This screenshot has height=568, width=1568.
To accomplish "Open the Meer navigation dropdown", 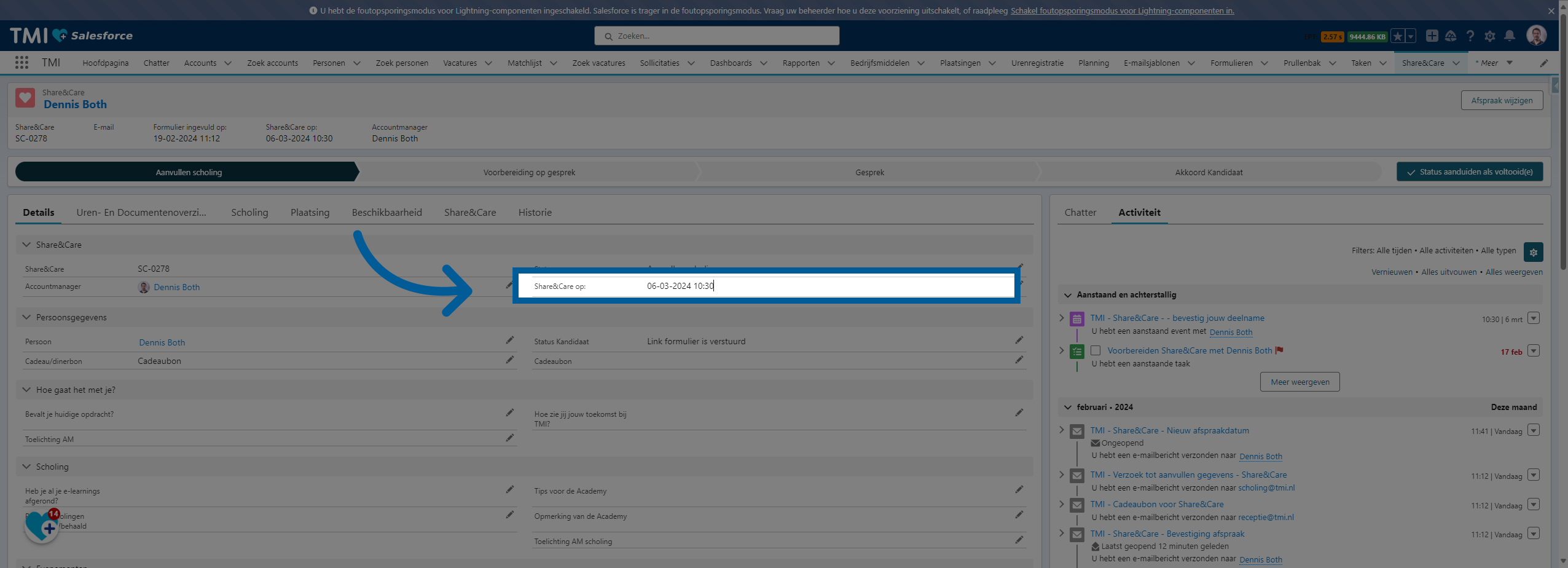I will tap(1494, 63).
